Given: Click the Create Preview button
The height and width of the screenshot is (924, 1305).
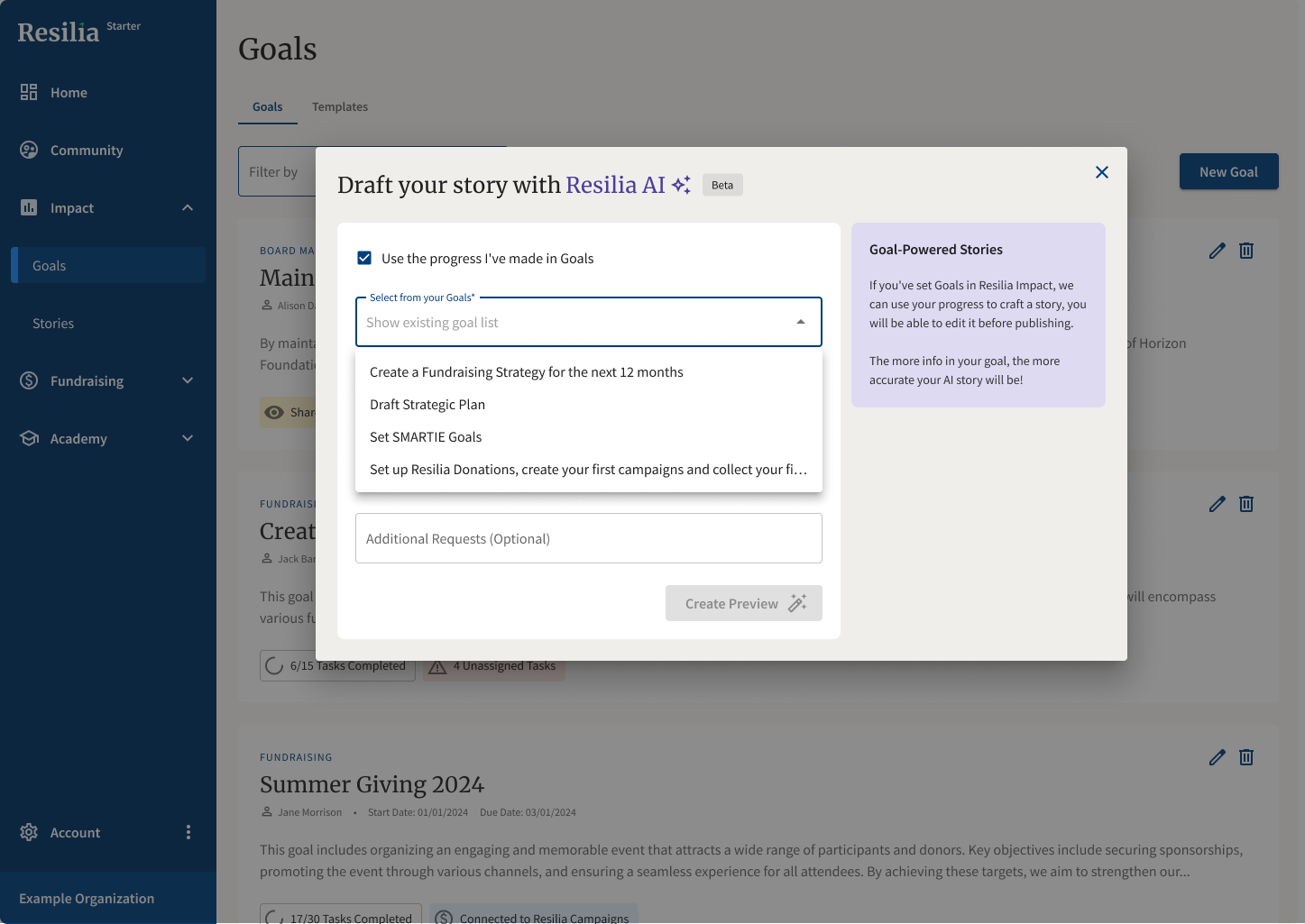Looking at the screenshot, I should [x=744, y=603].
